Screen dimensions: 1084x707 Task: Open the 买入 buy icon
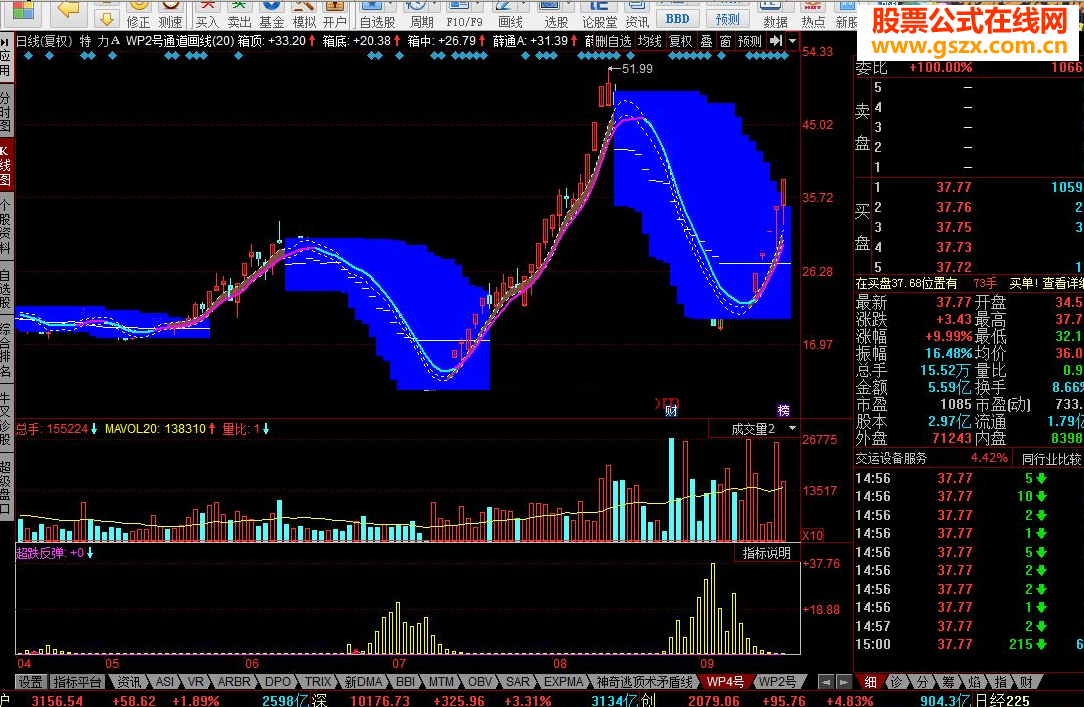(x=207, y=15)
